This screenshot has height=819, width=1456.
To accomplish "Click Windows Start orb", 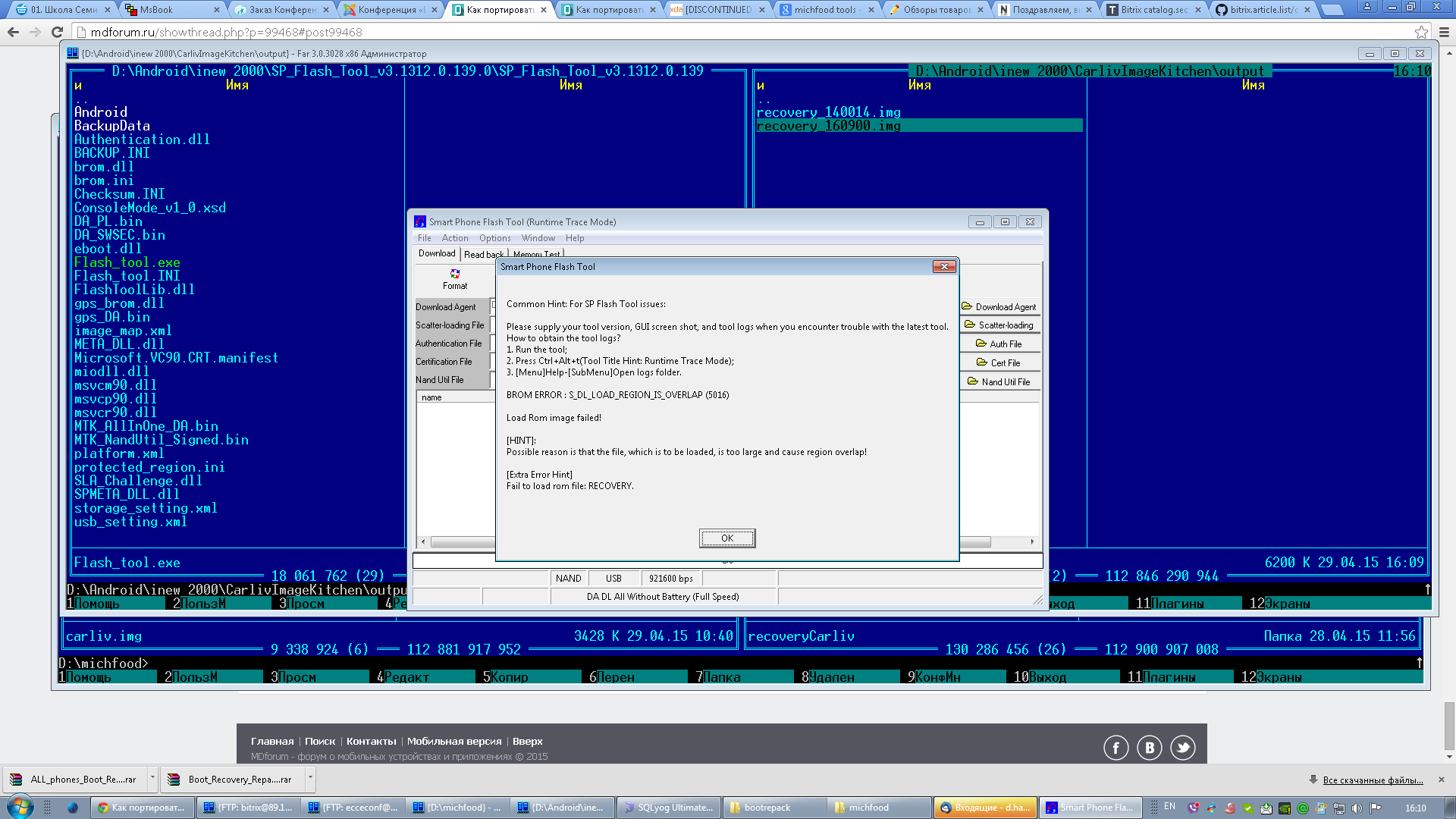I will point(20,807).
